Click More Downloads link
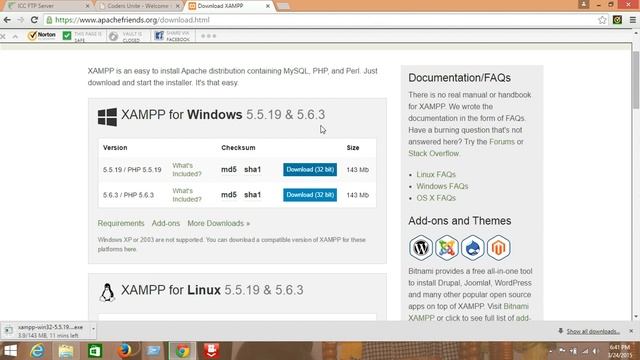The height and width of the screenshot is (360, 640). [218, 223]
